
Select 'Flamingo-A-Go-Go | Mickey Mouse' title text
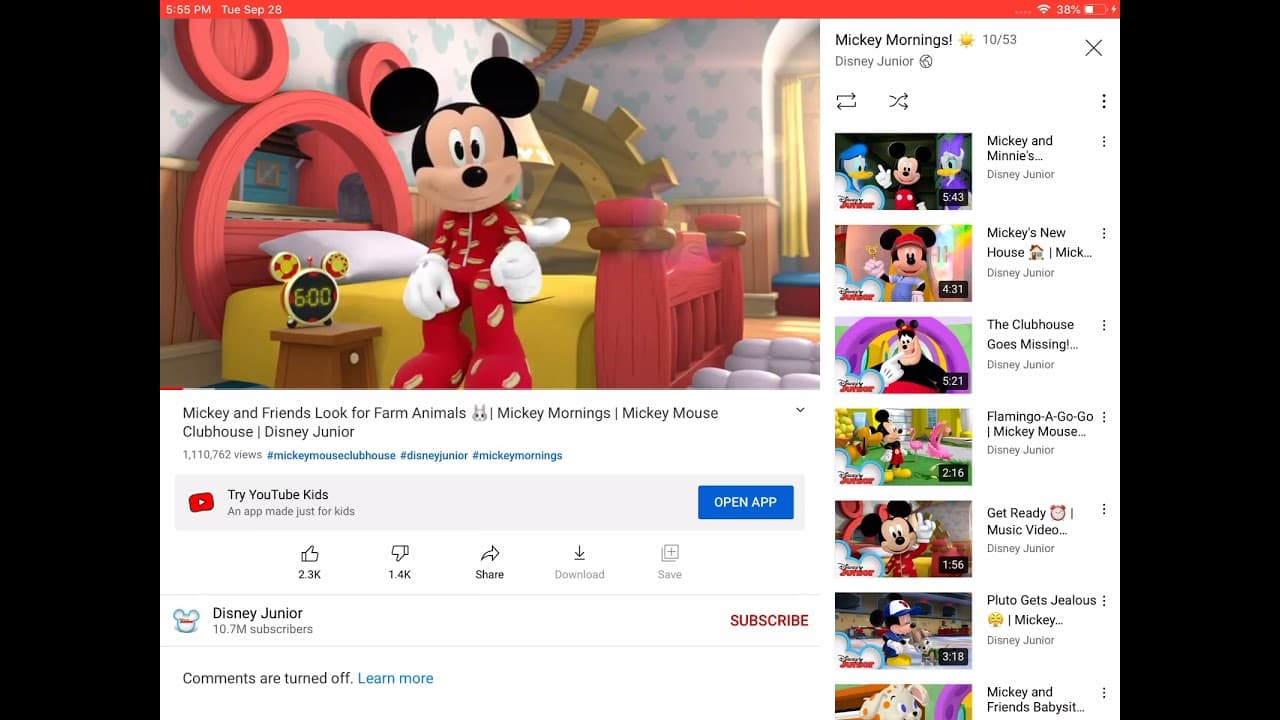point(1040,424)
